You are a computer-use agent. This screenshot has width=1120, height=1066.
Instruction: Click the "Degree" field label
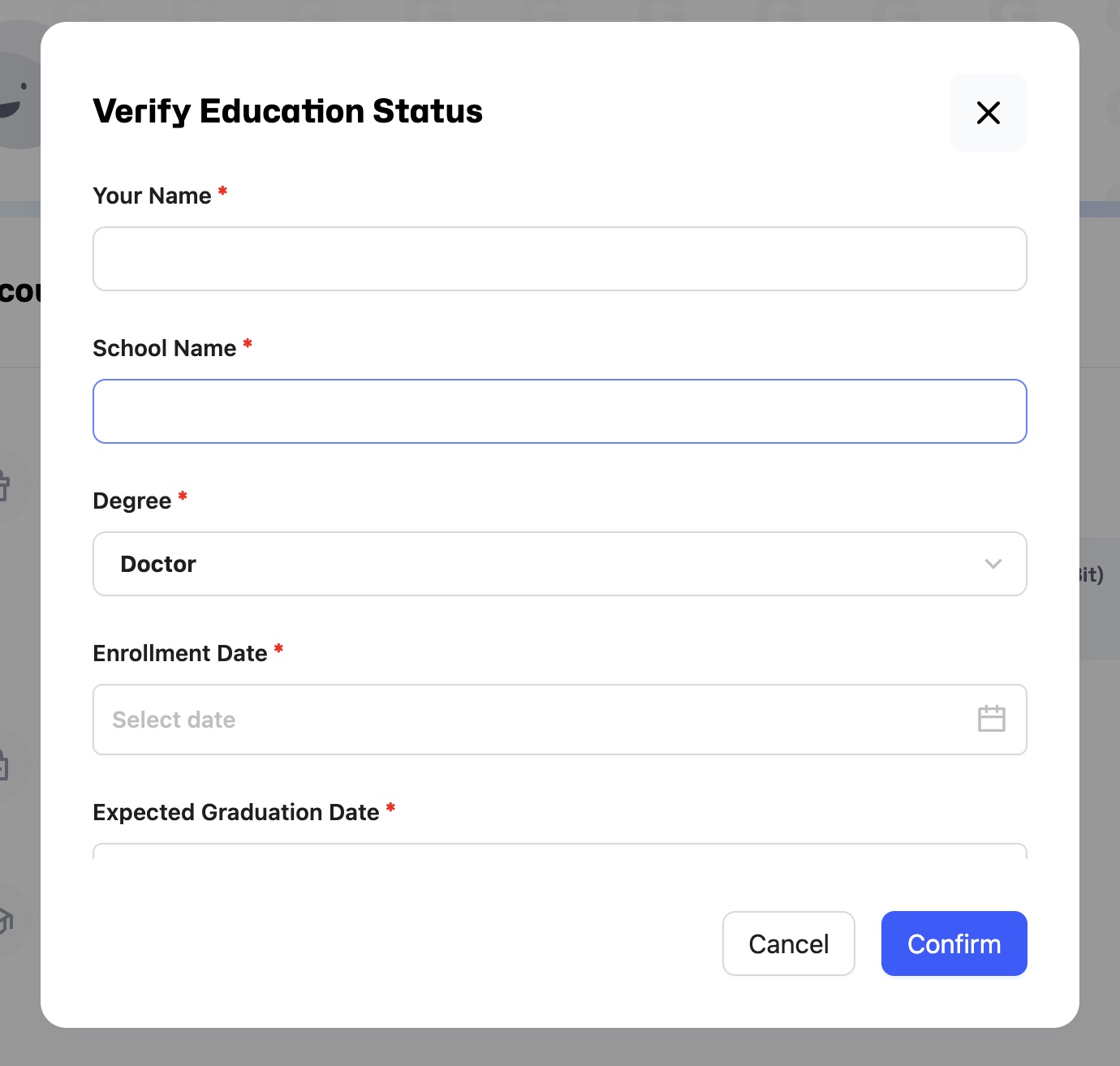point(132,501)
